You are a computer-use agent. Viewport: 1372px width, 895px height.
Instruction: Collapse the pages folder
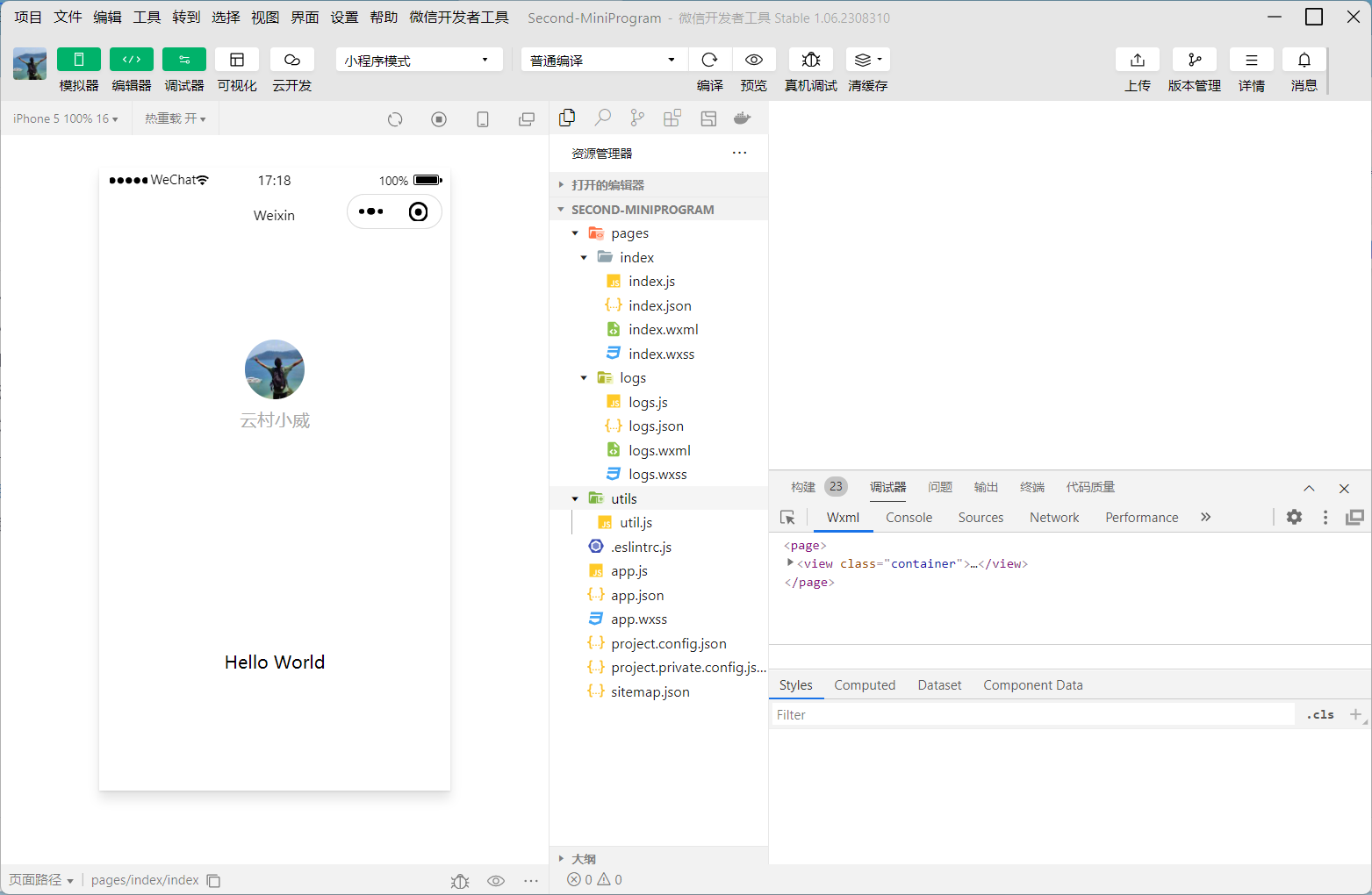(x=576, y=233)
